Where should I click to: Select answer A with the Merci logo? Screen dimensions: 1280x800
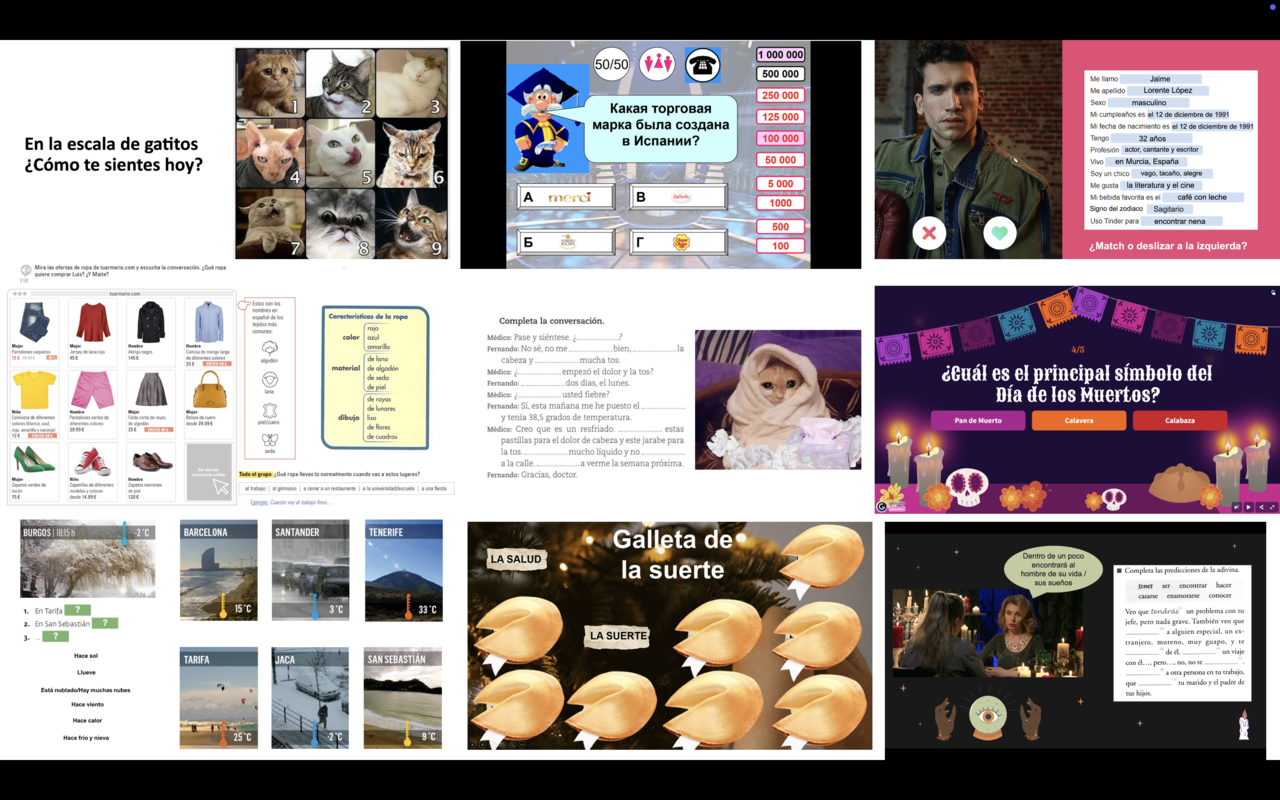(x=566, y=197)
